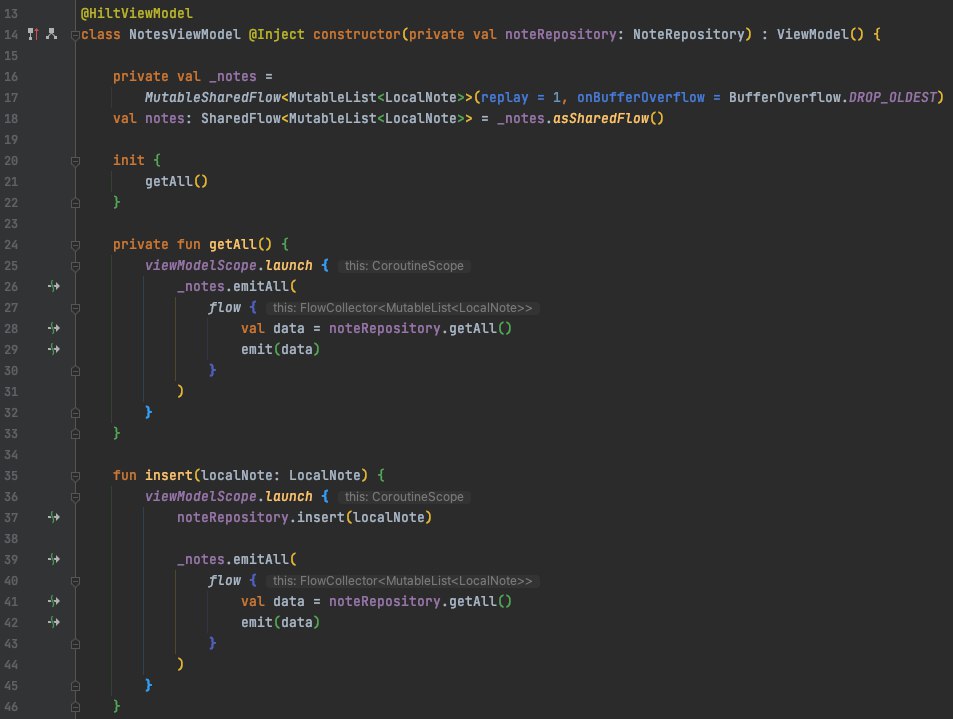Click emit(data) on line 29

coord(280,349)
